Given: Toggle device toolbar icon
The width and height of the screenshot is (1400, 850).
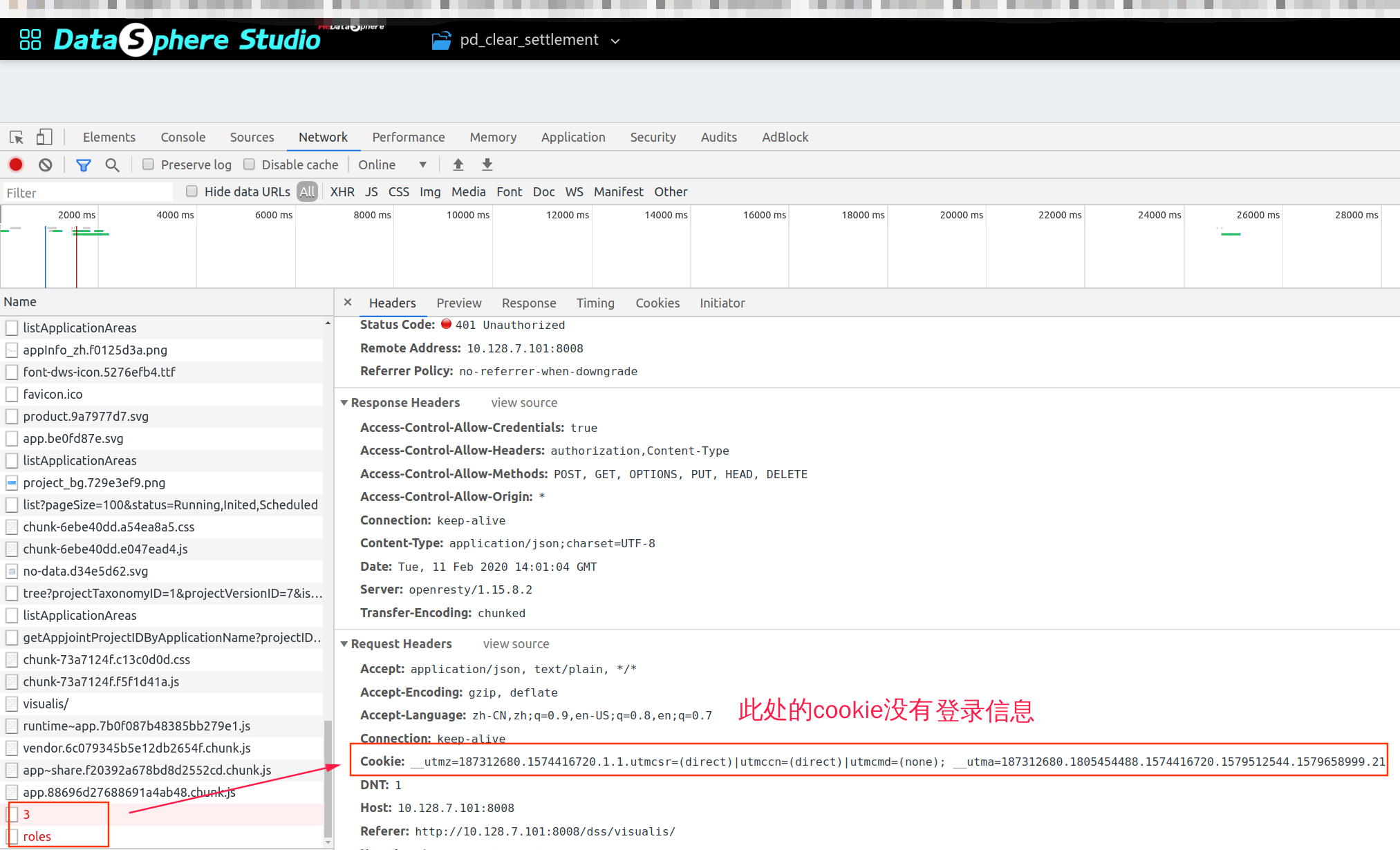Looking at the screenshot, I should pos(44,137).
